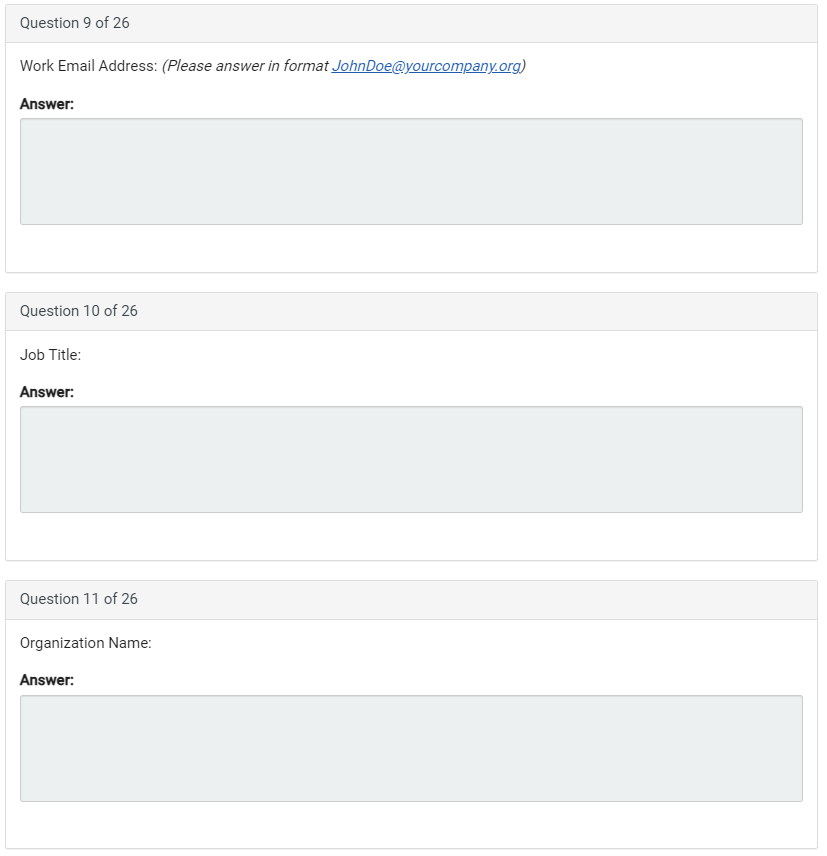Click the Answer label under Job Title

pyautogui.click(x=47, y=392)
